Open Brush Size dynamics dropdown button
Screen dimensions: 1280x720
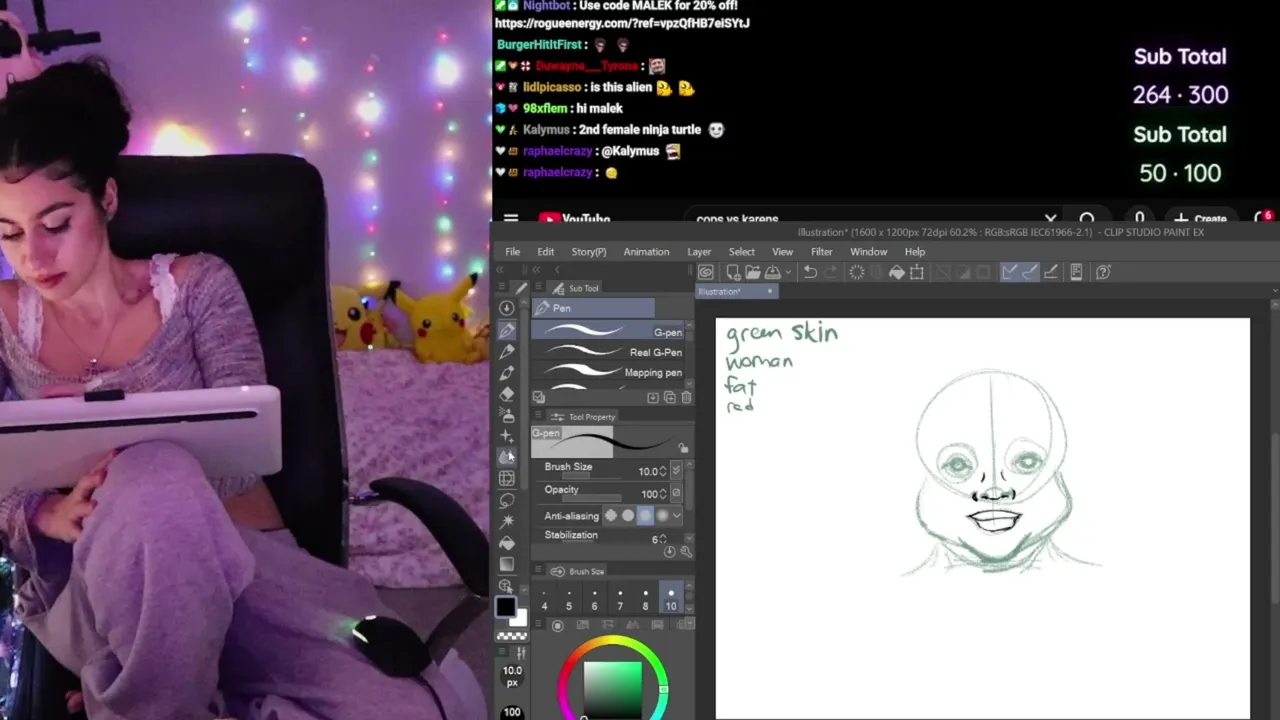[x=676, y=470]
